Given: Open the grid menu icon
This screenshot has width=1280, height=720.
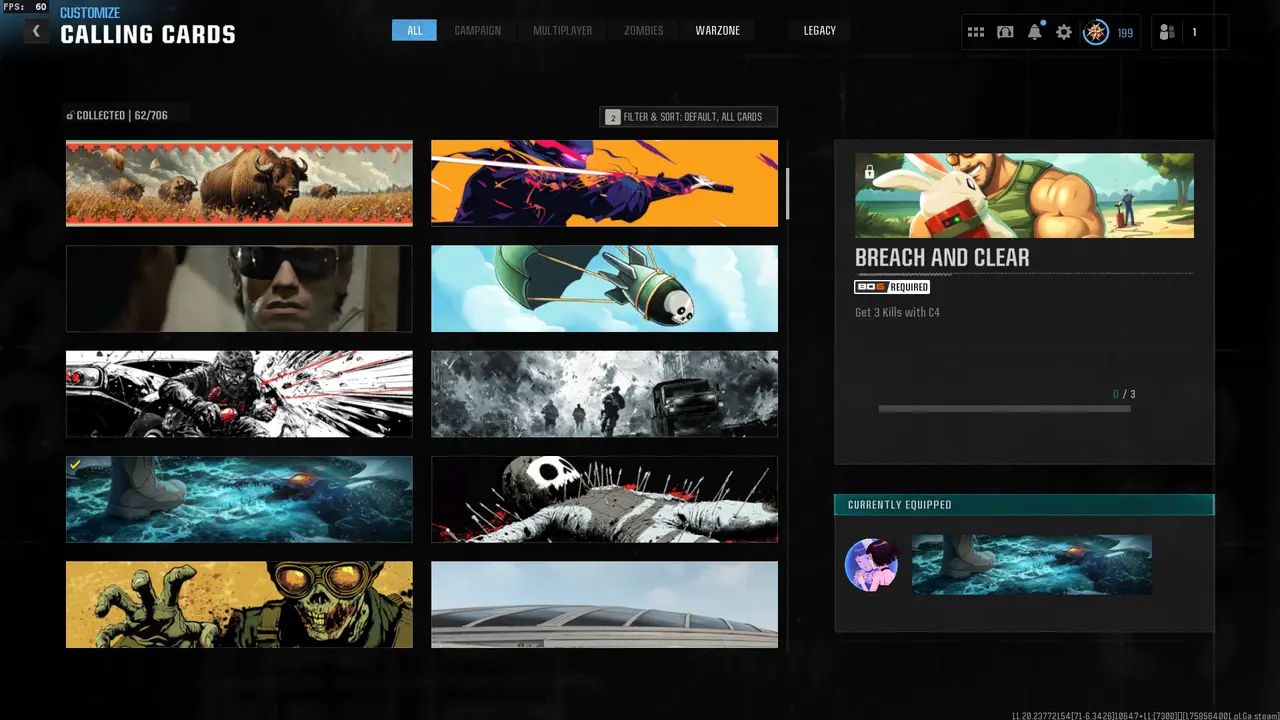Looking at the screenshot, I should pyautogui.click(x=976, y=32).
